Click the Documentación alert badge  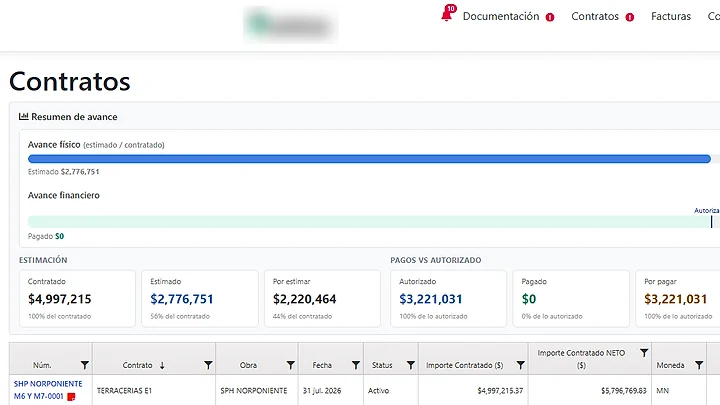tap(550, 17)
